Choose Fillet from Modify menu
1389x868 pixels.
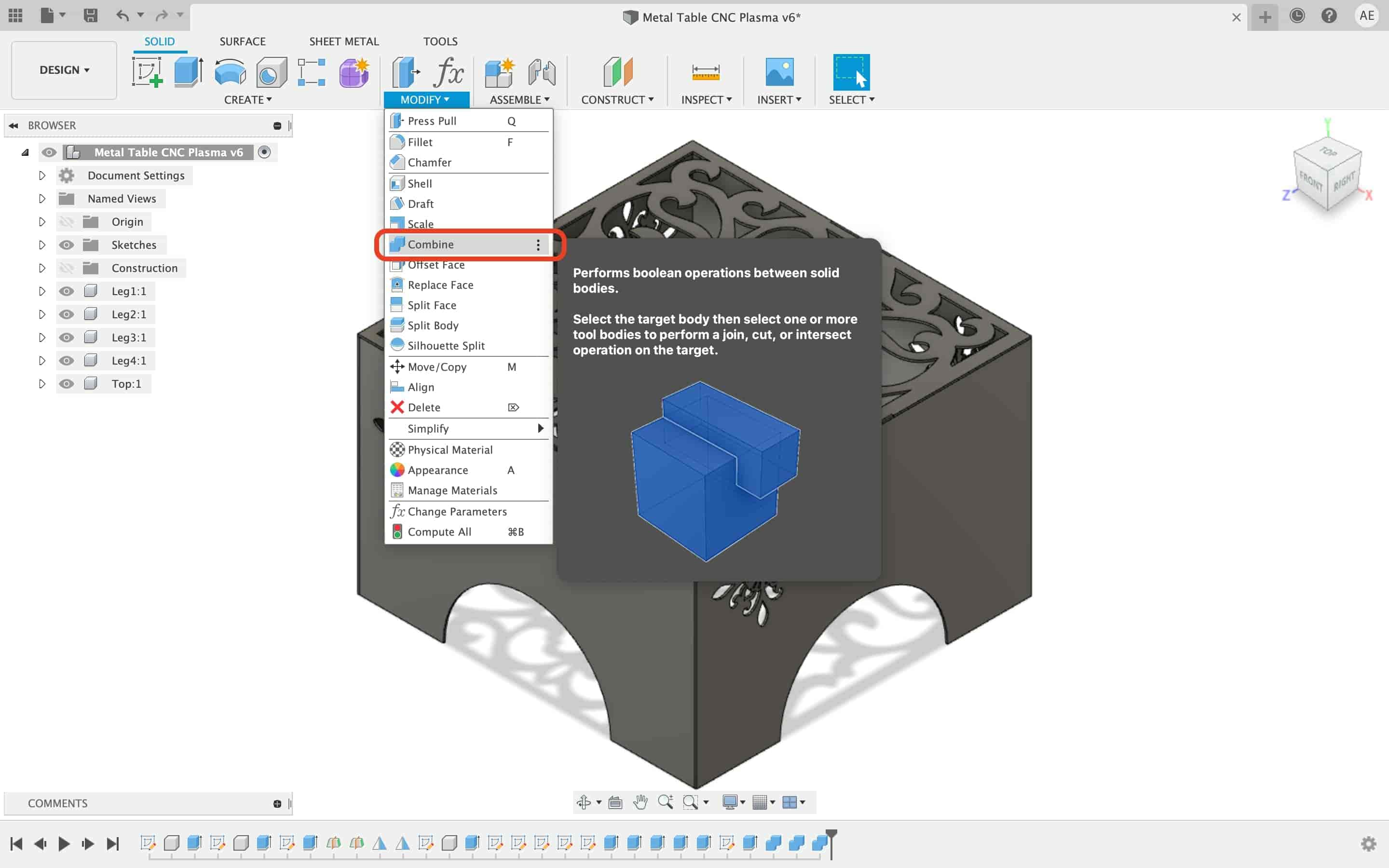tap(468, 142)
